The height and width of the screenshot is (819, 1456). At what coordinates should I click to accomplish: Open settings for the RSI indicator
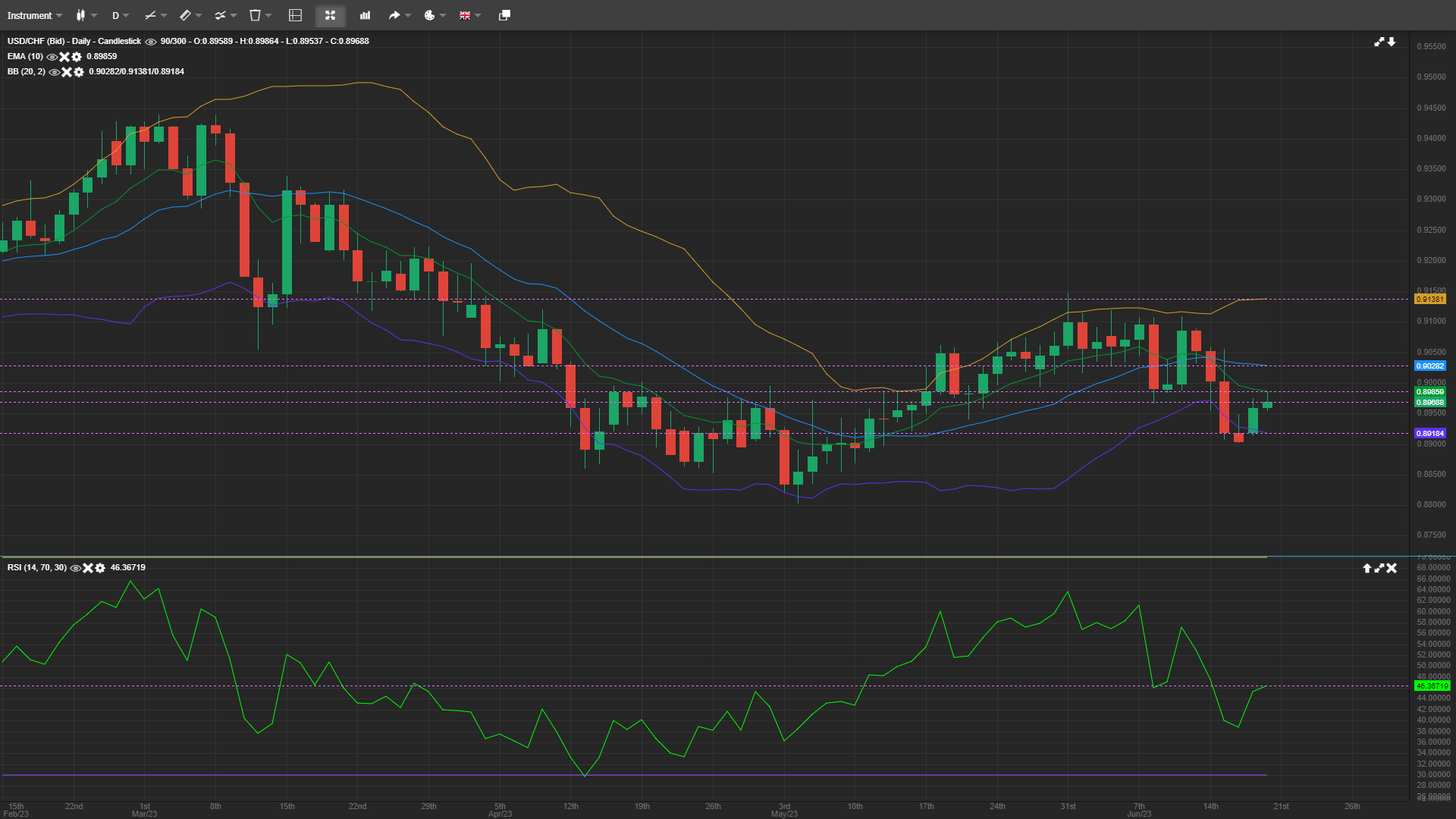tap(100, 568)
